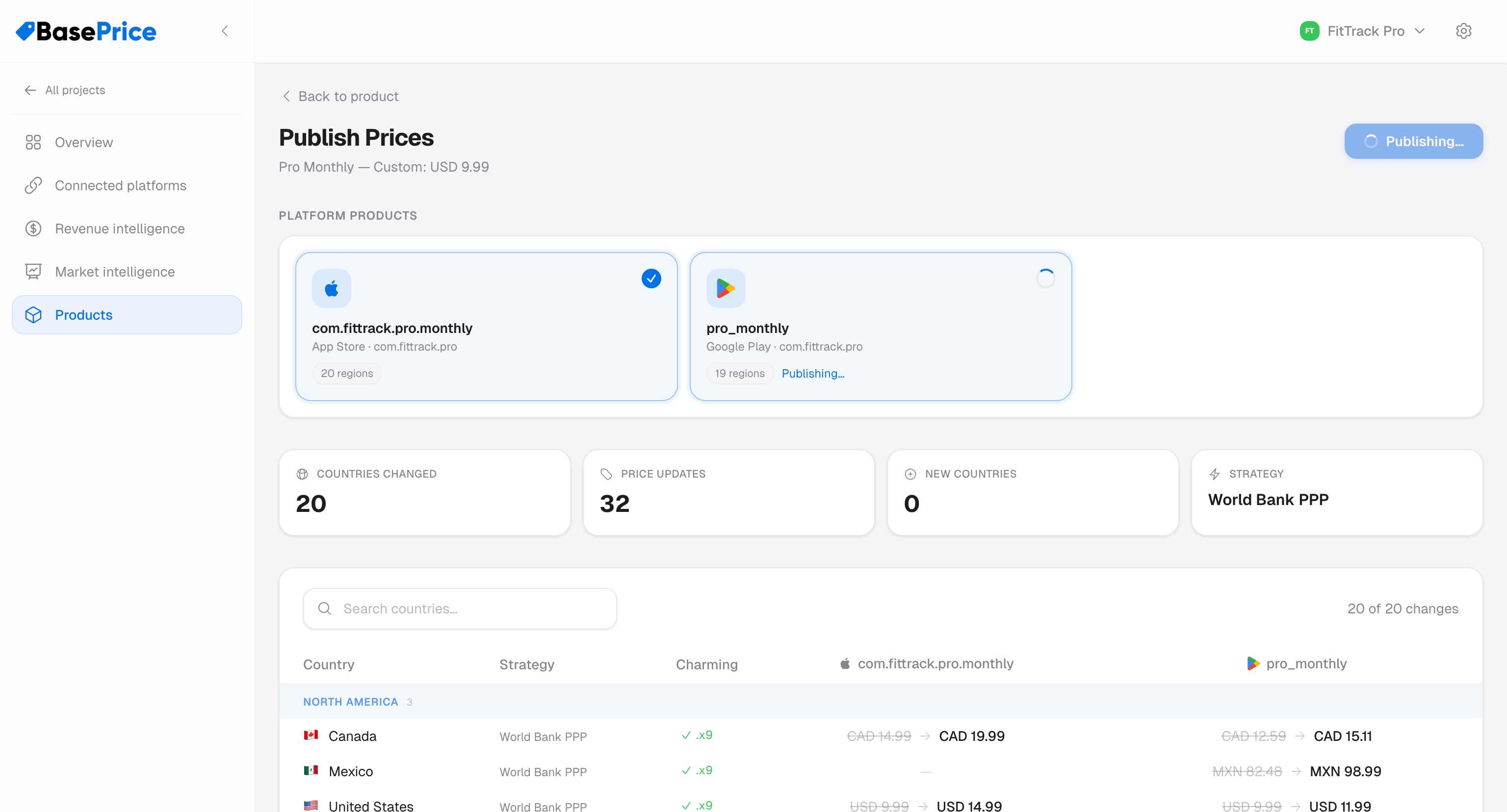Open Connected platforms
This screenshot has width=1507, height=812.
click(x=127, y=185)
